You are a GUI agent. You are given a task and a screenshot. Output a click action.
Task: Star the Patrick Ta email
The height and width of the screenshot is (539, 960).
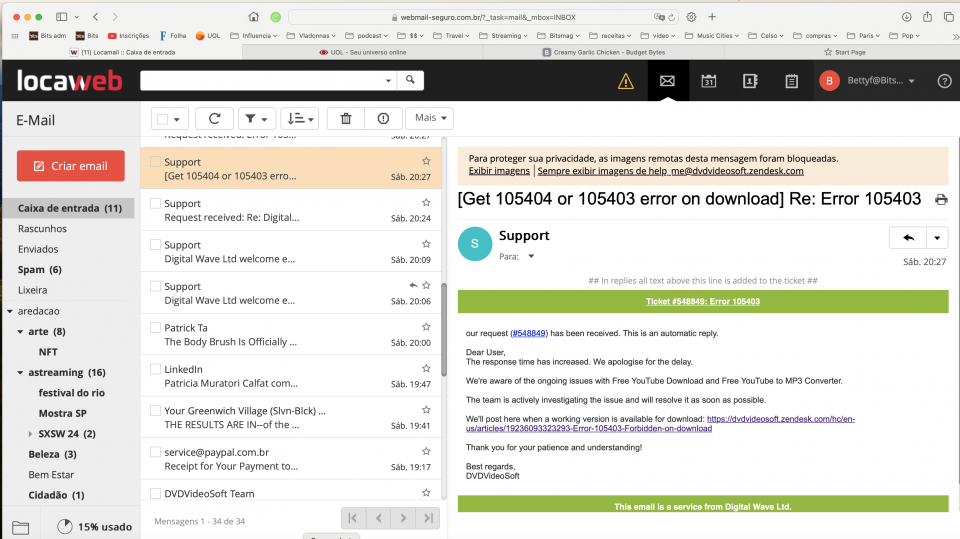click(426, 327)
